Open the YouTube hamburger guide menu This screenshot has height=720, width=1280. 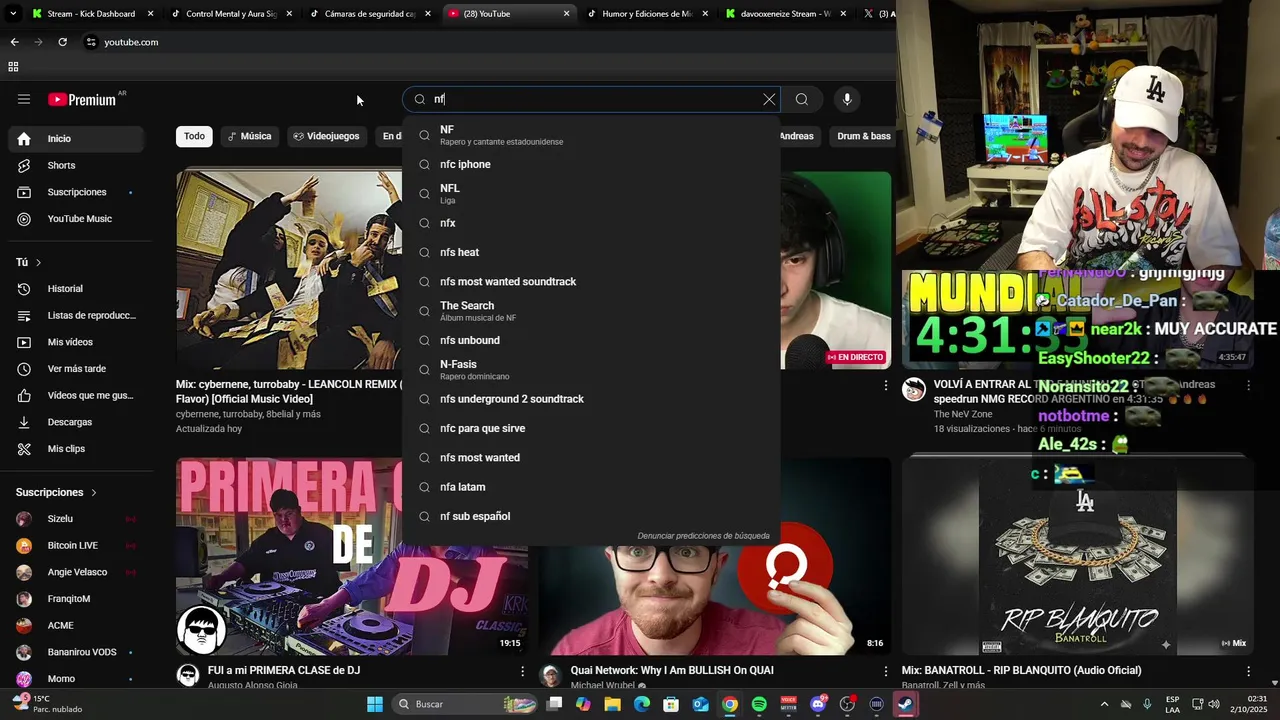coord(24,99)
